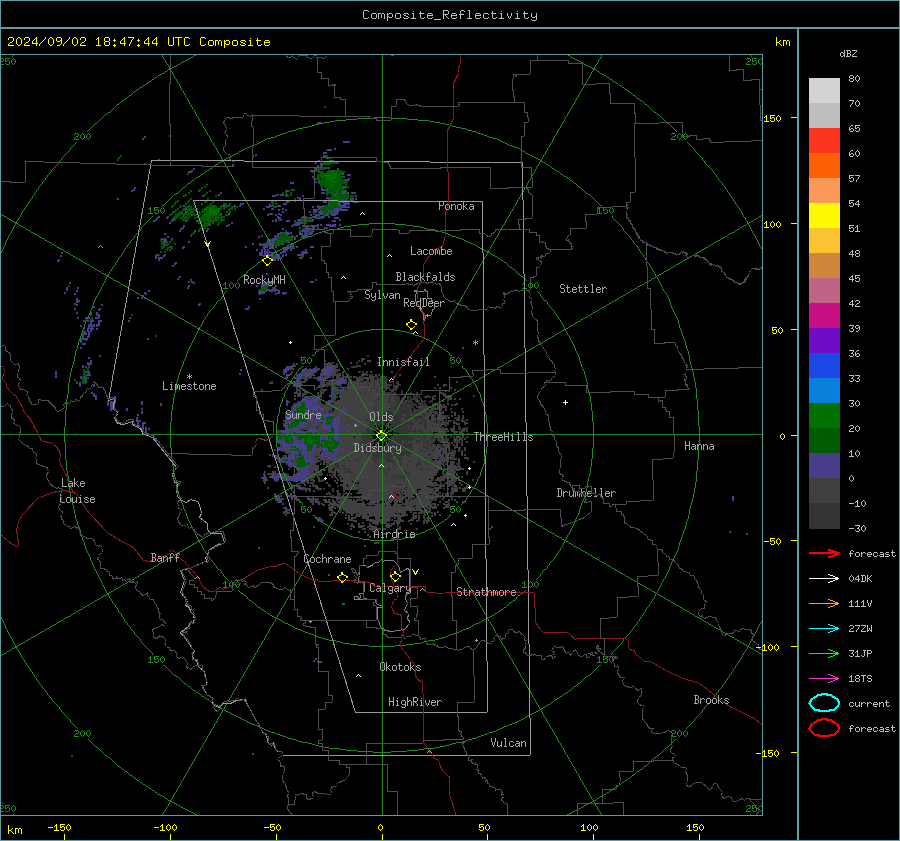Click the 80 dBZ light gray swatch
The image size is (900, 841).
click(824, 90)
